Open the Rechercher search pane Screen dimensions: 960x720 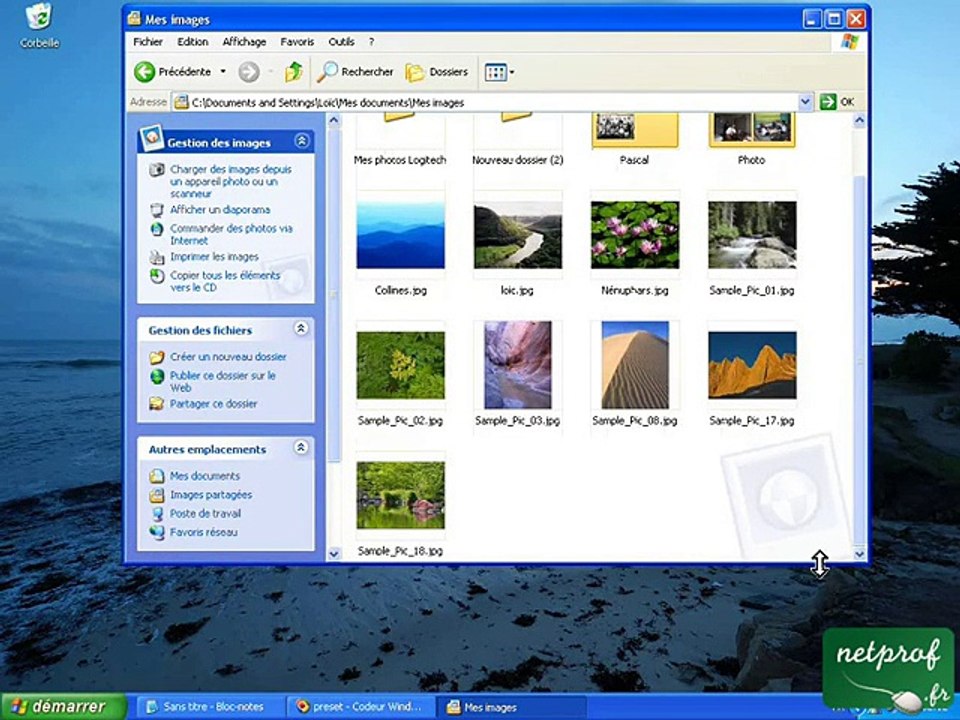[355, 72]
